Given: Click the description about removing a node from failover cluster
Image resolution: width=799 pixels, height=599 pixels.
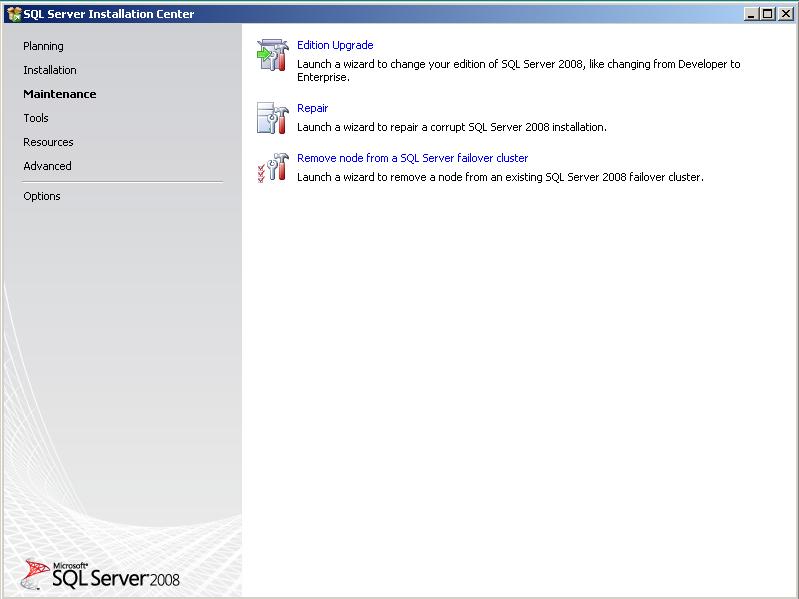Looking at the screenshot, I should point(500,177).
